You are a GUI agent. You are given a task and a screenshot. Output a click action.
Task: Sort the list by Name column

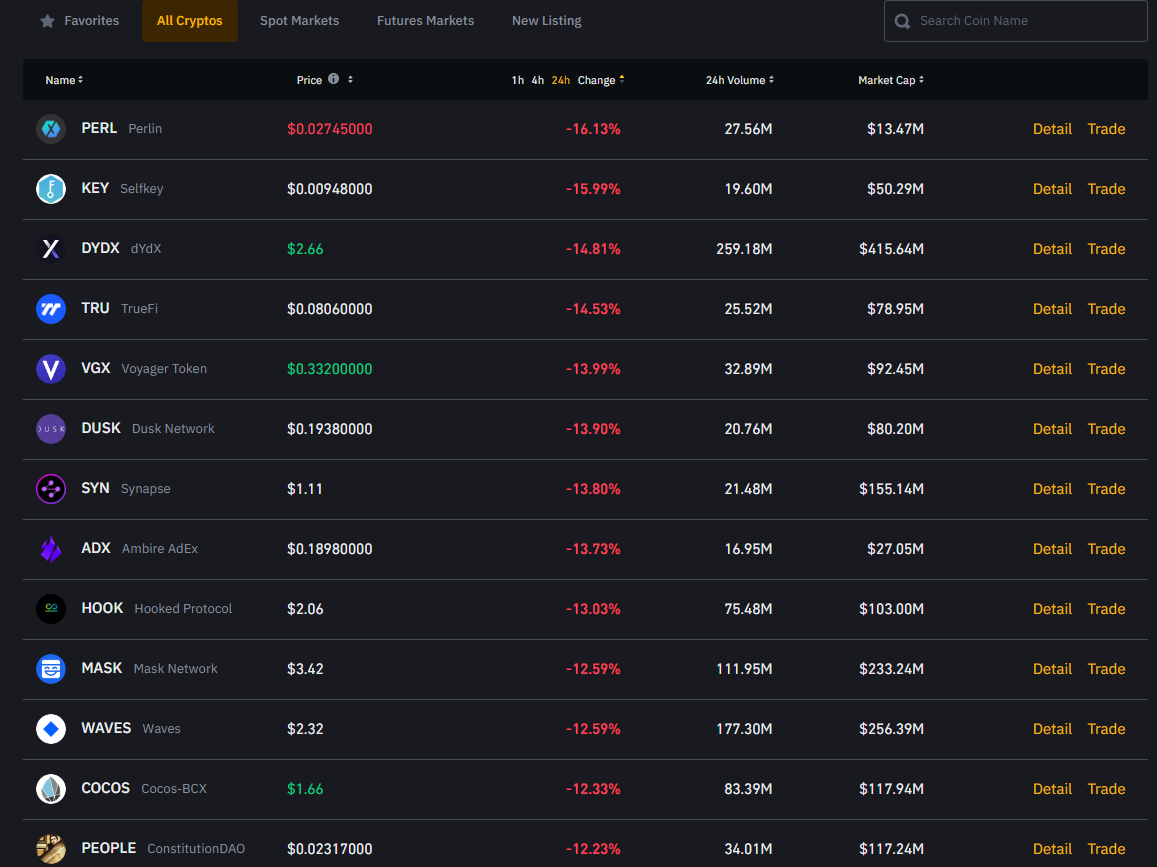coord(64,80)
